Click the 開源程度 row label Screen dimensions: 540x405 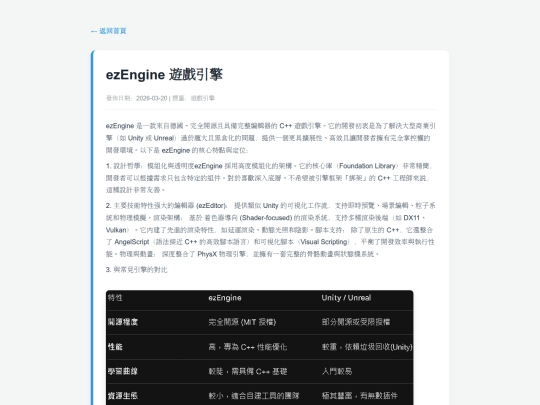(x=123, y=322)
